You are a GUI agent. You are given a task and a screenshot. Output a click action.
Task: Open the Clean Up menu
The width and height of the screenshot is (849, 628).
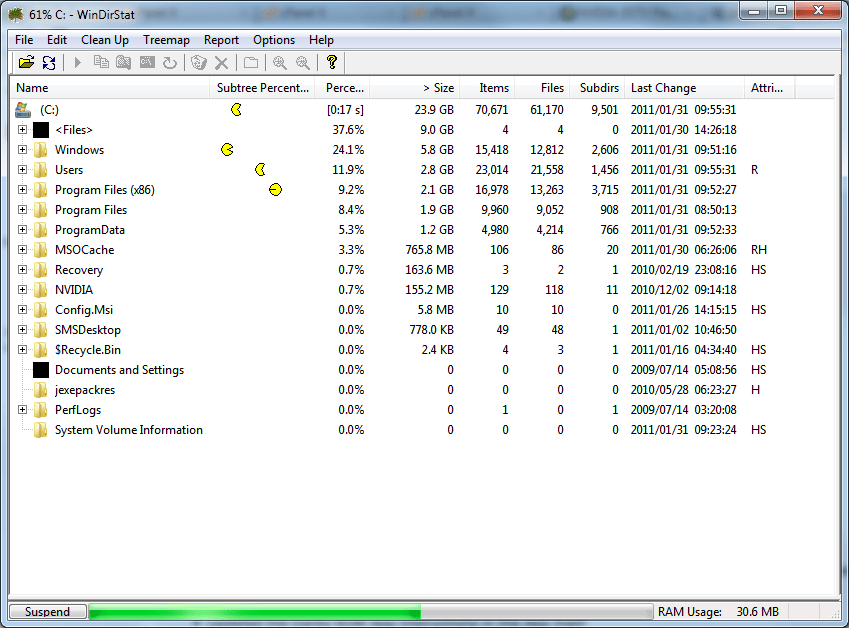click(105, 40)
